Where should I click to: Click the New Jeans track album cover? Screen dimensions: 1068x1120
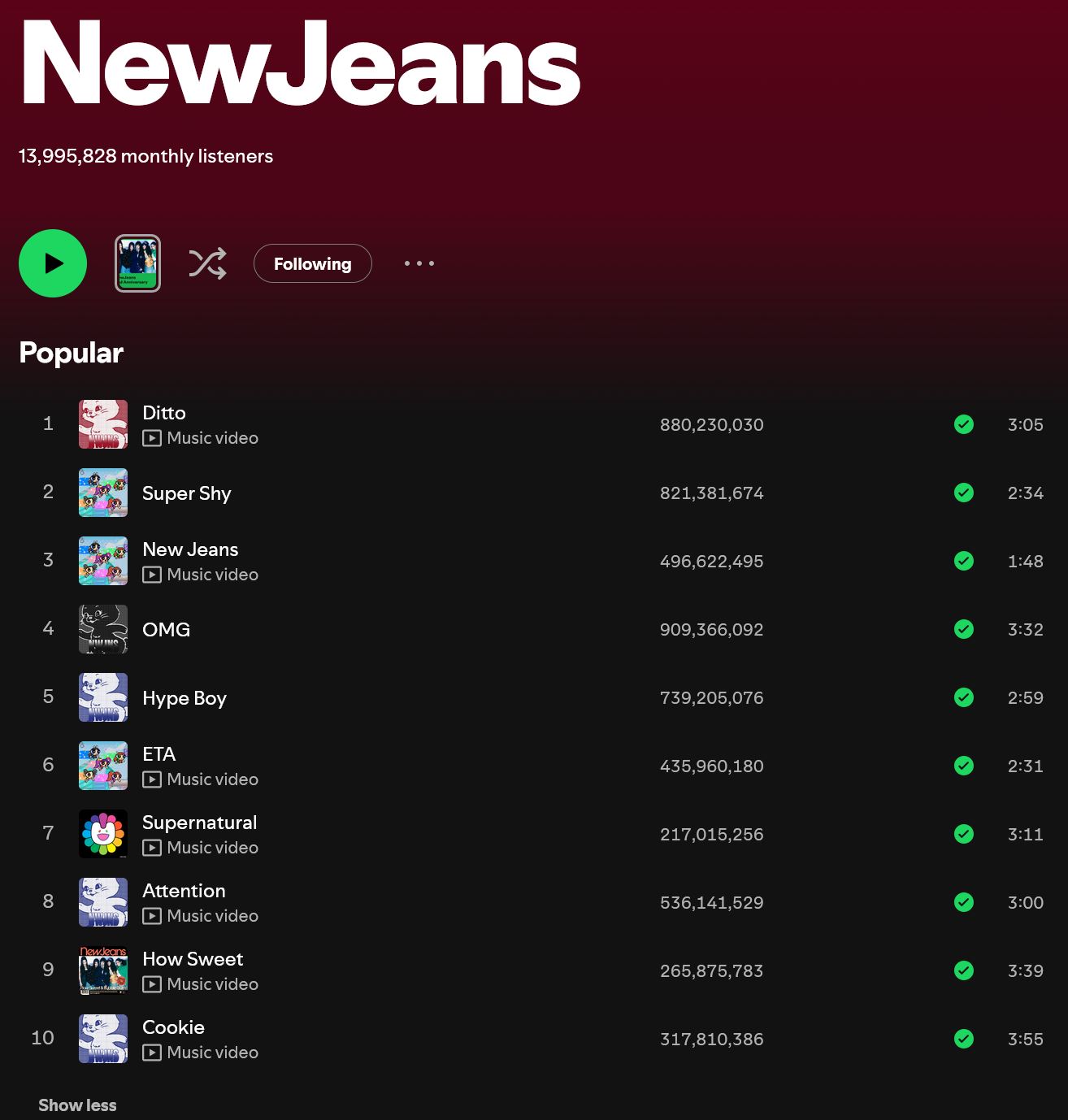point(103,561)
